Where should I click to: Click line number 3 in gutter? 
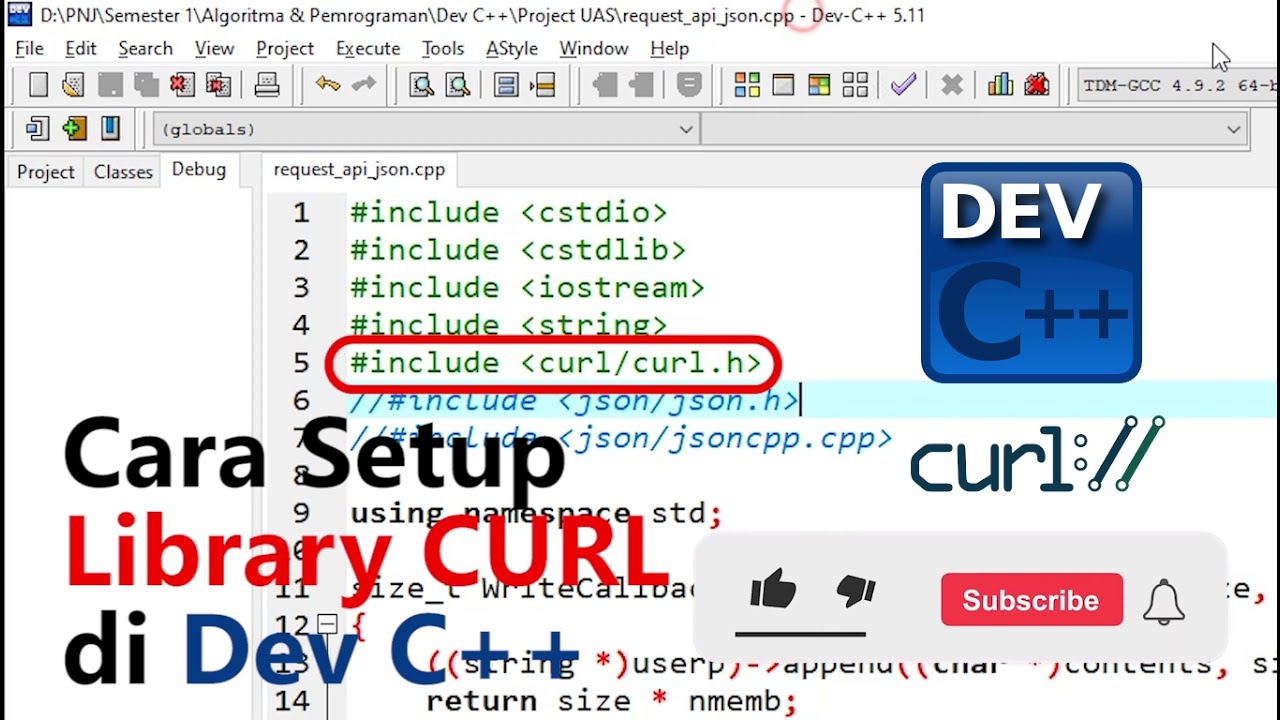point(301,288)
